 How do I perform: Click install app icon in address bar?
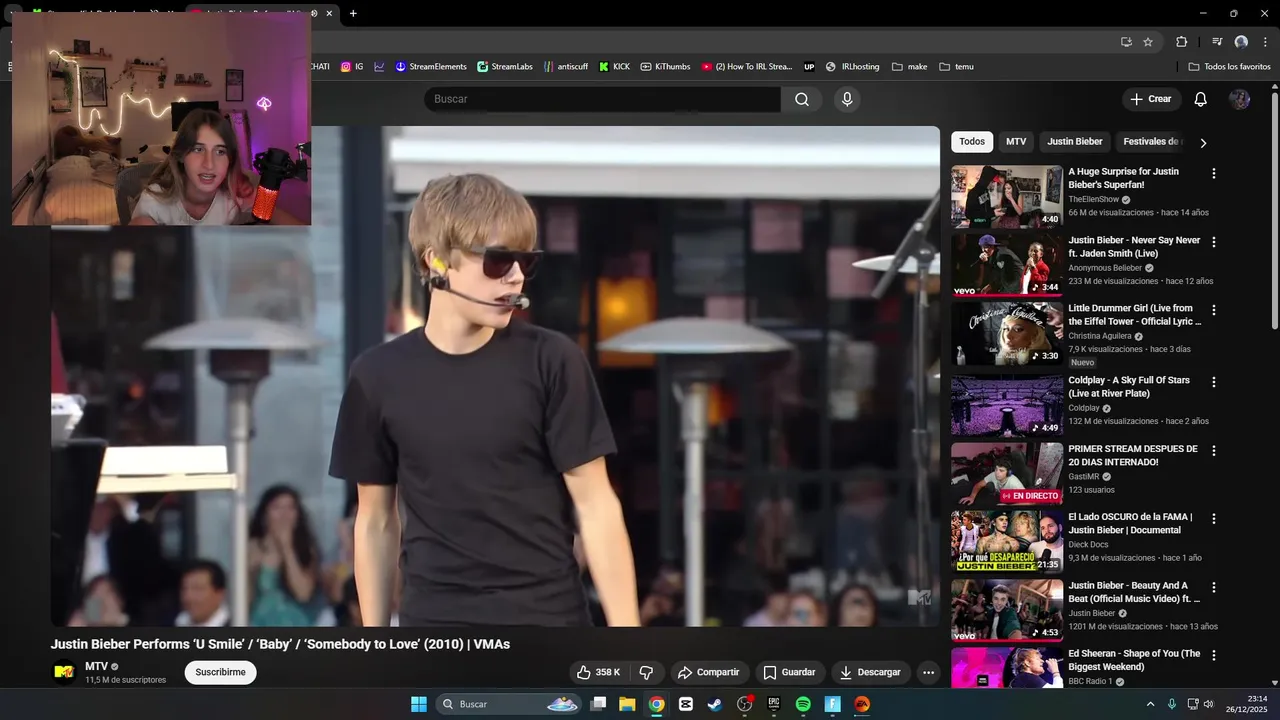point(1126,42)
